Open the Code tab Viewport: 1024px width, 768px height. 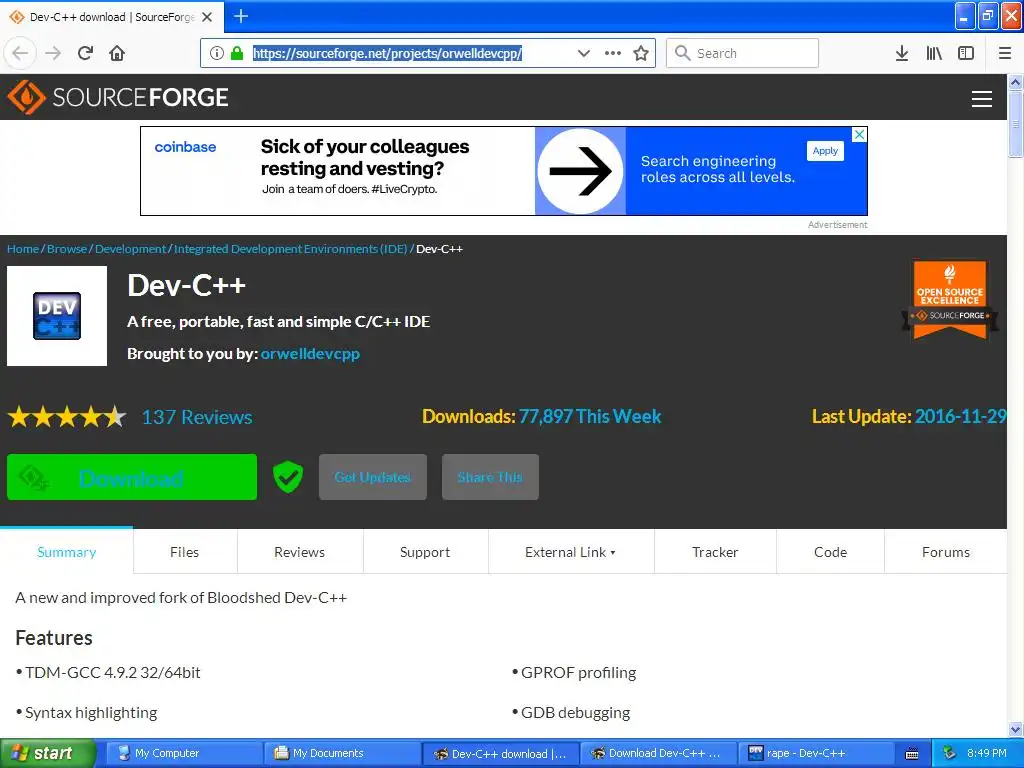point(830,552)
